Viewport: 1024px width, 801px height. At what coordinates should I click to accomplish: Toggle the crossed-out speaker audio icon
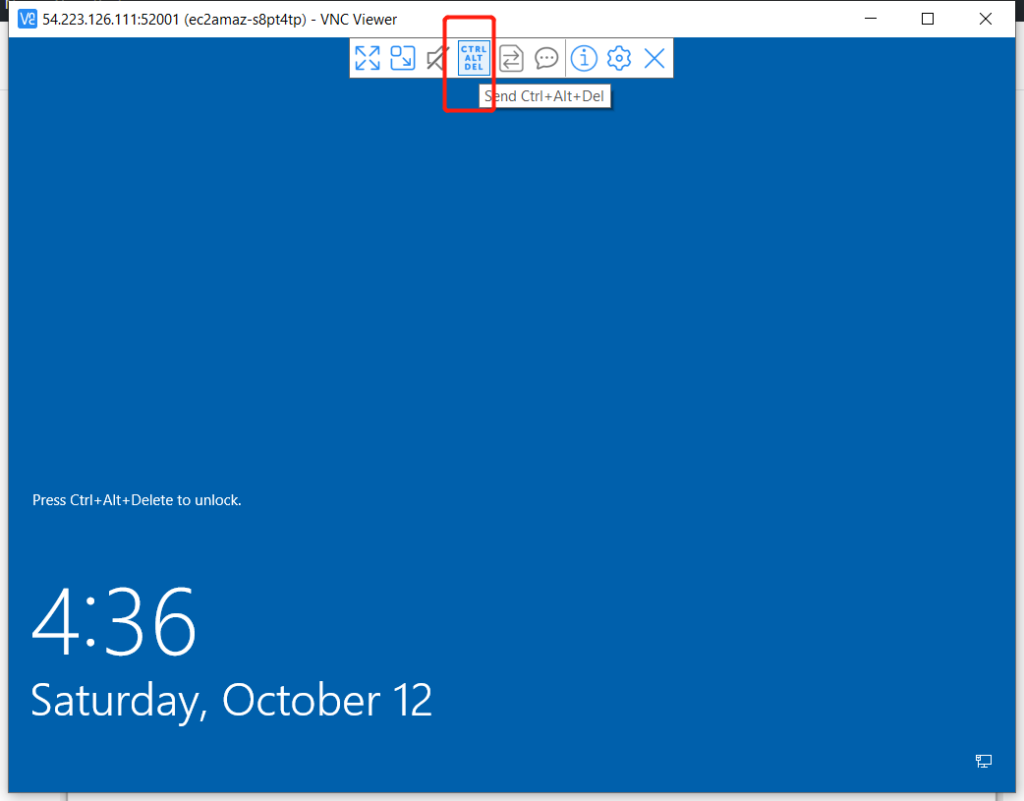[437, 59]
